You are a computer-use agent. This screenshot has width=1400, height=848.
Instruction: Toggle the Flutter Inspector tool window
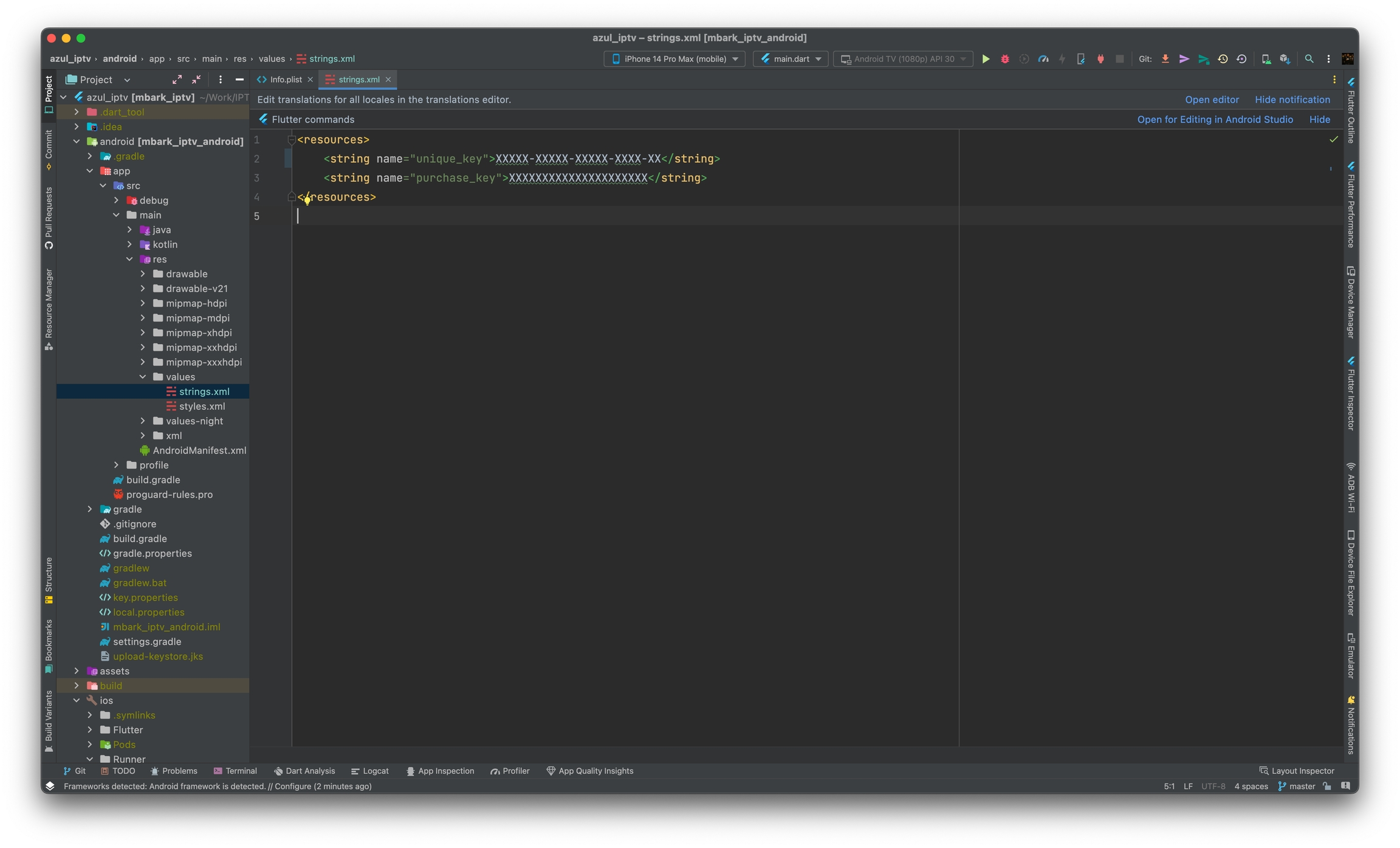[x=1350, y=394]
